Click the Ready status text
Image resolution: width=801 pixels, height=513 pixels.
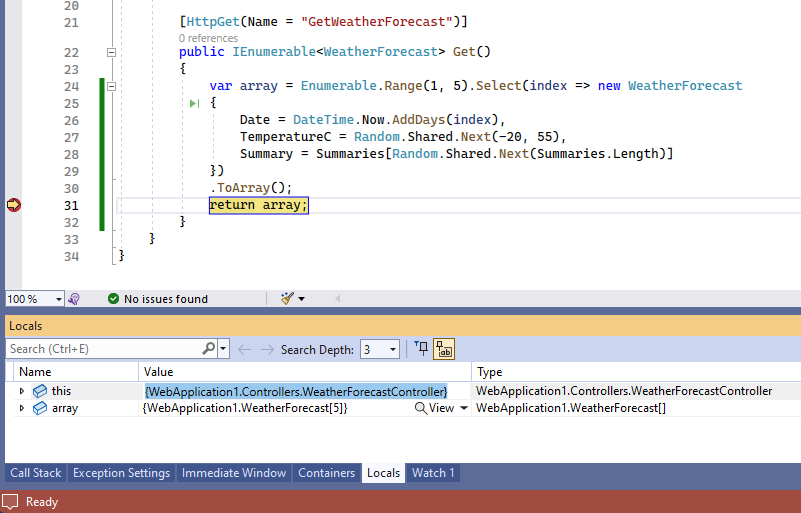pyautogui.click(x=42, y=502)
